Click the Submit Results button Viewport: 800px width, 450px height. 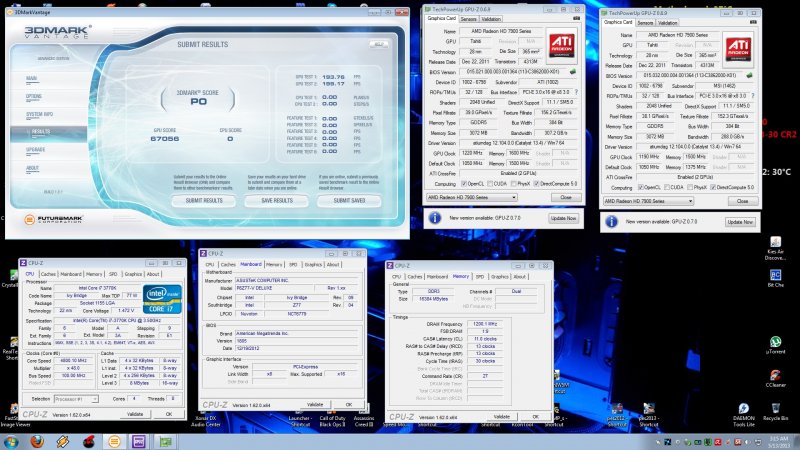click(x=204, y=201)
